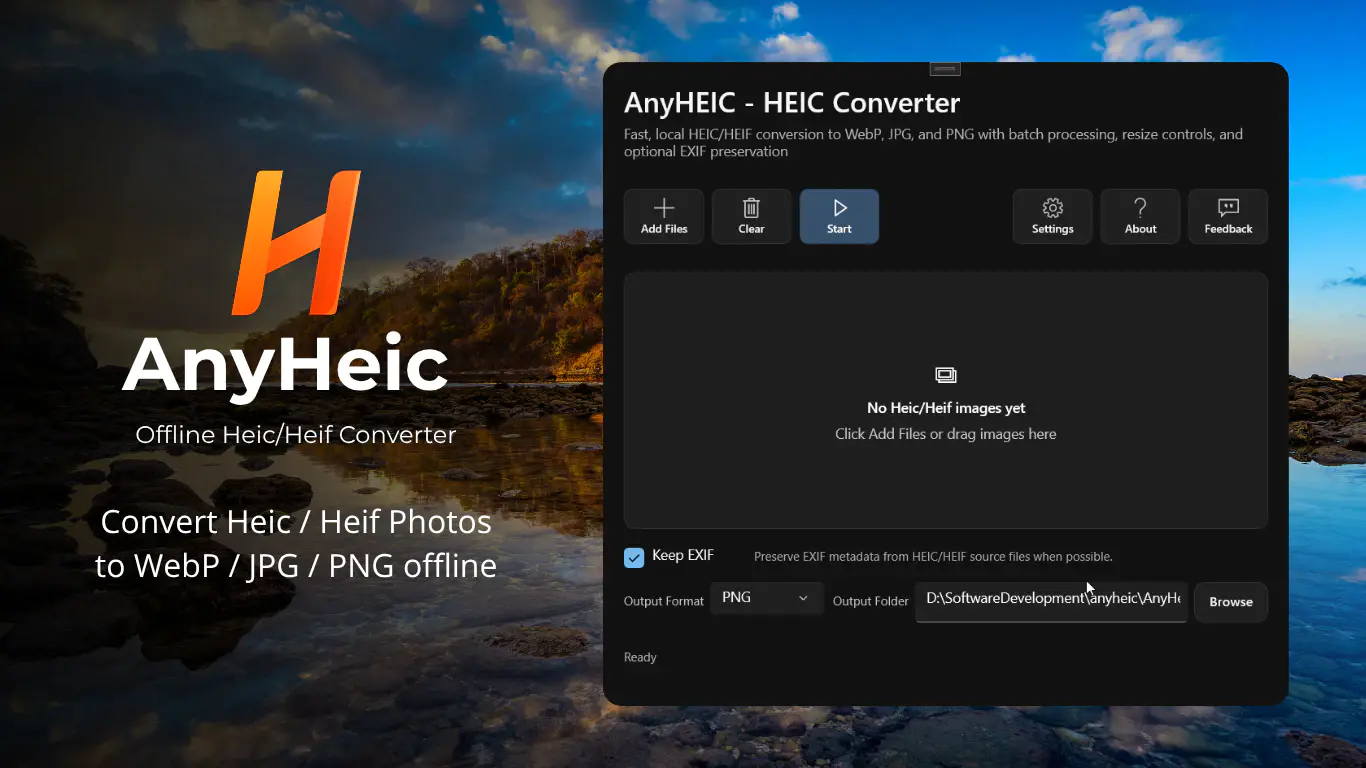Browse for an output folder
Image resolution: width=1366 pixels, height=768 pixels.
coord(1231,602)
